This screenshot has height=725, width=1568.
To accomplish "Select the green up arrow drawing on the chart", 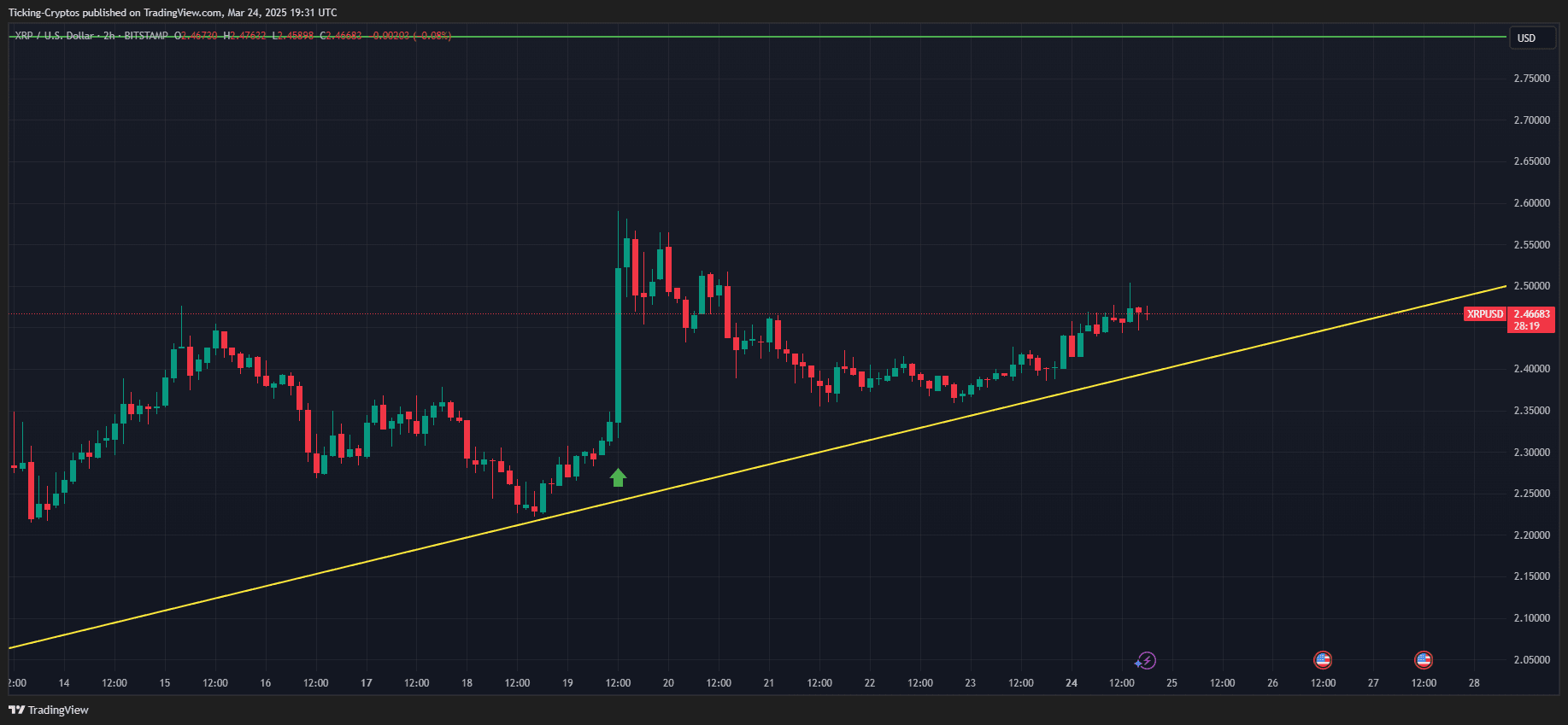I will pyautogui.click(x=619, y=477).
